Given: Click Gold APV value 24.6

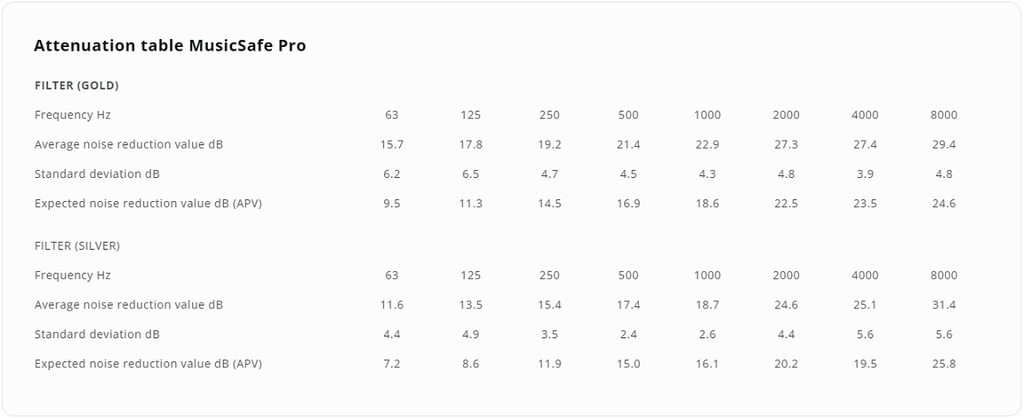Looking at the screenshot, I should tap(944, 203).
